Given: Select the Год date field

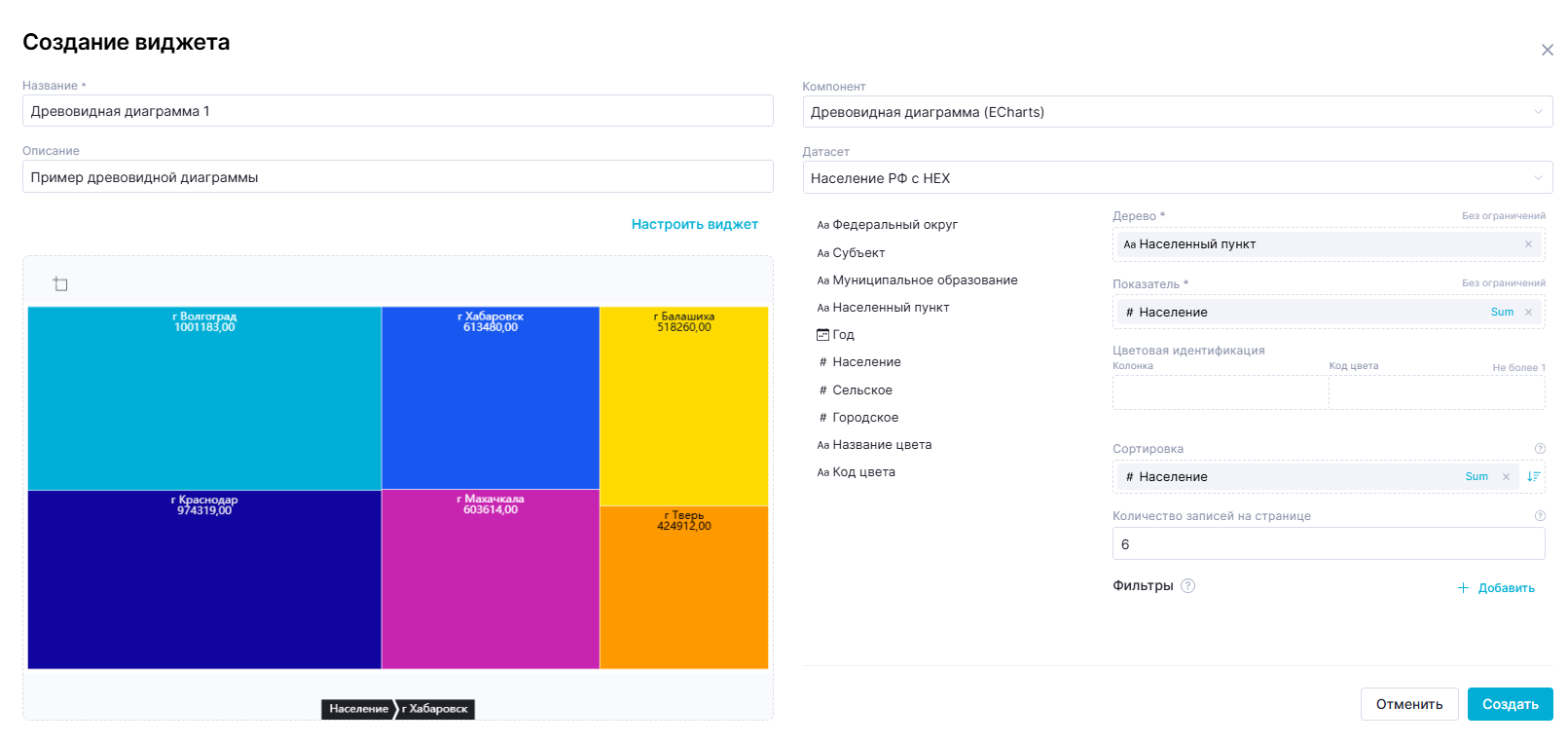Looking at the screenshot, I should [843, 335].
